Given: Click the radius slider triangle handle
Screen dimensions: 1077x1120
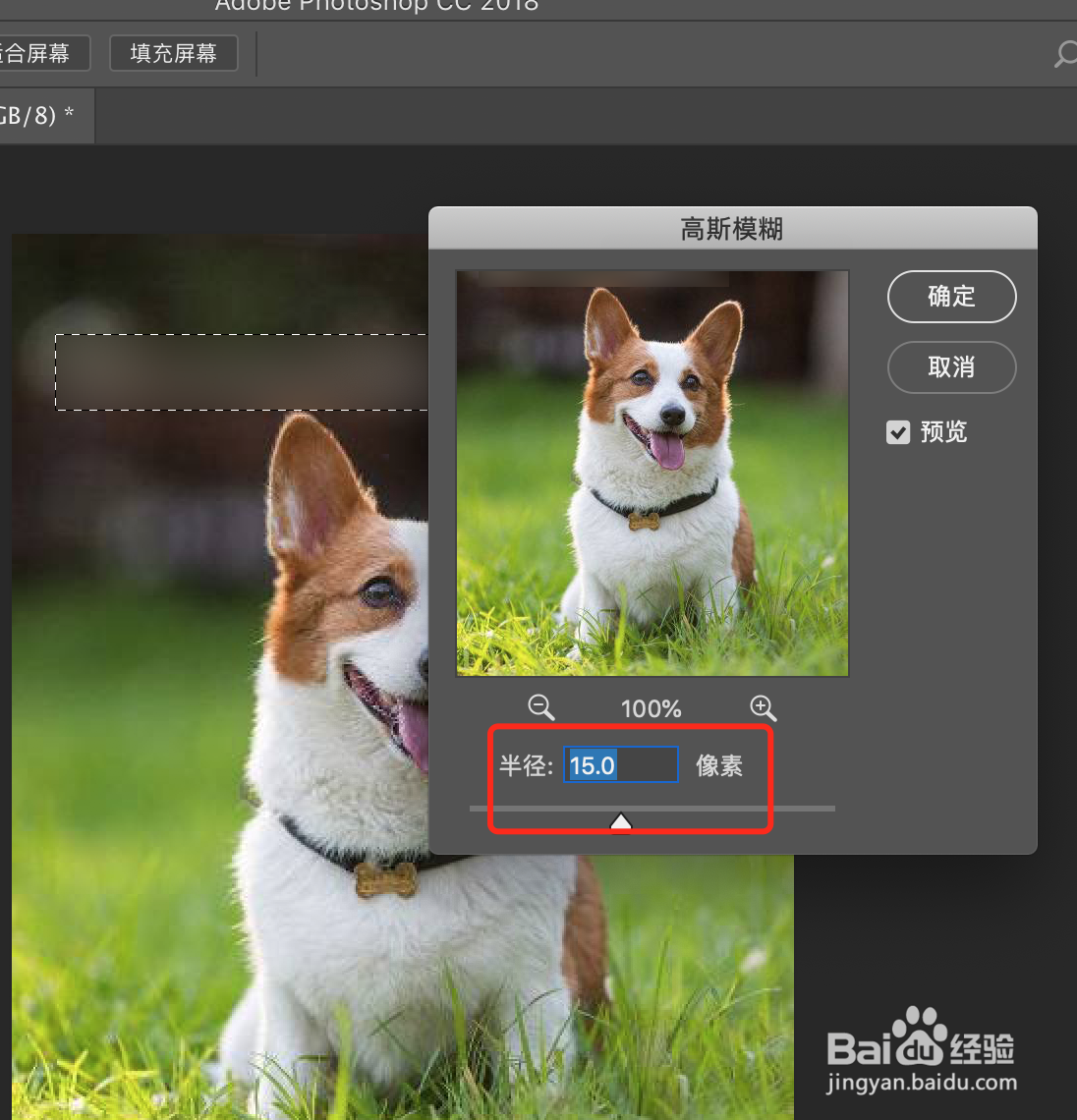Looking at the screenshot, I should (x=620, y=822).
